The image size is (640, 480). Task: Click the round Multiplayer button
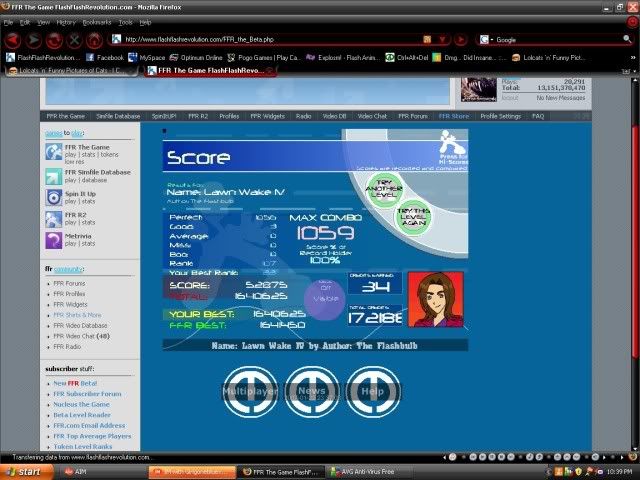249,391
